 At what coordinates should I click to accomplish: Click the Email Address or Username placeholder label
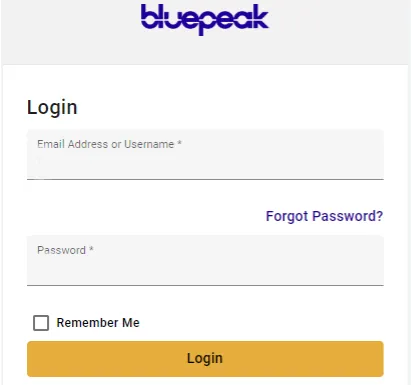click(109, 144)
